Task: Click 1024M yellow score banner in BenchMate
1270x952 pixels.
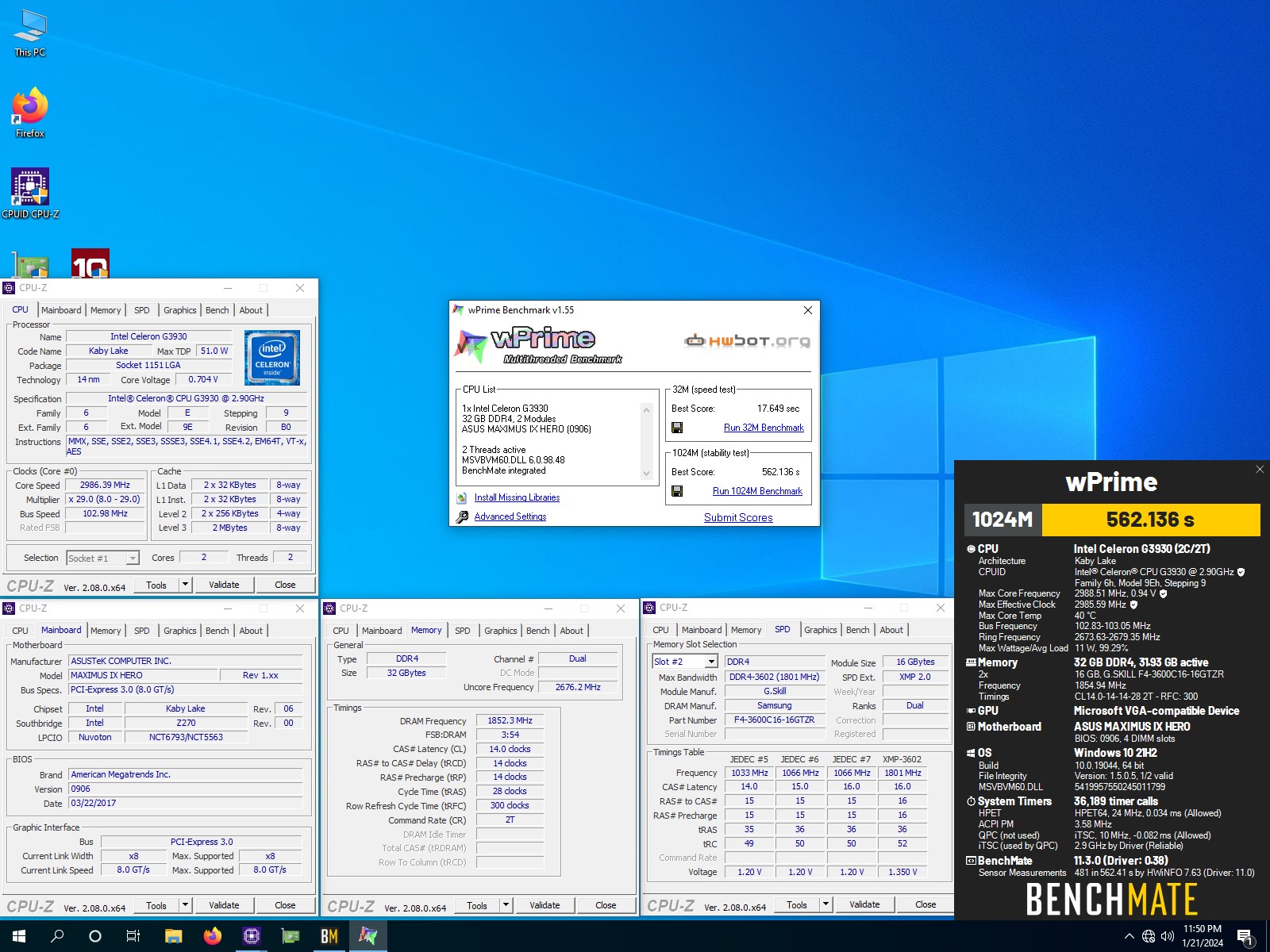Action: (x=1150, y=520)
